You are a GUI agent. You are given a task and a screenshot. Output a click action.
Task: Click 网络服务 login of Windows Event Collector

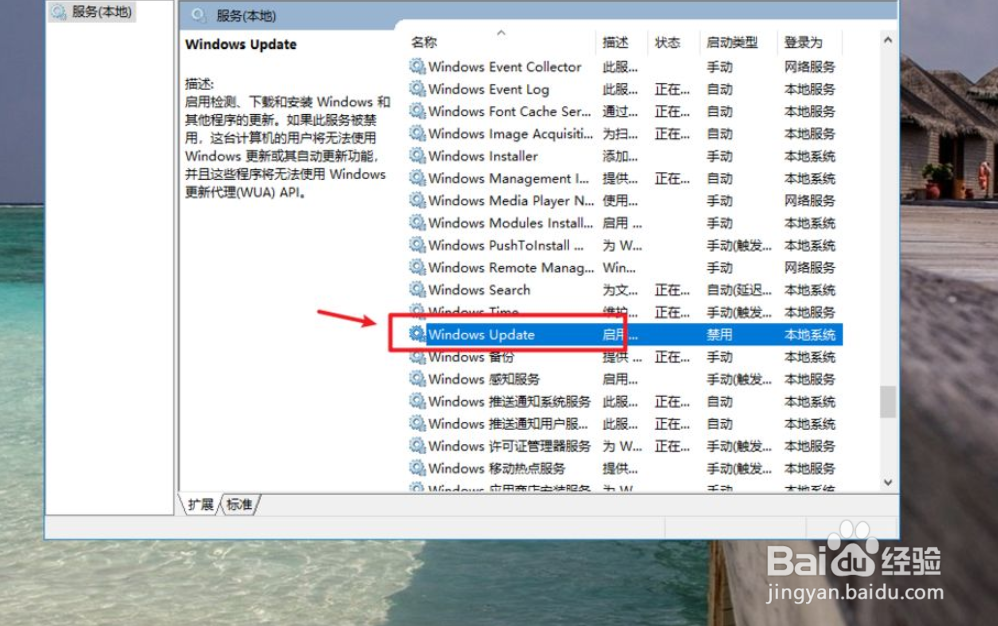[809, 66]
